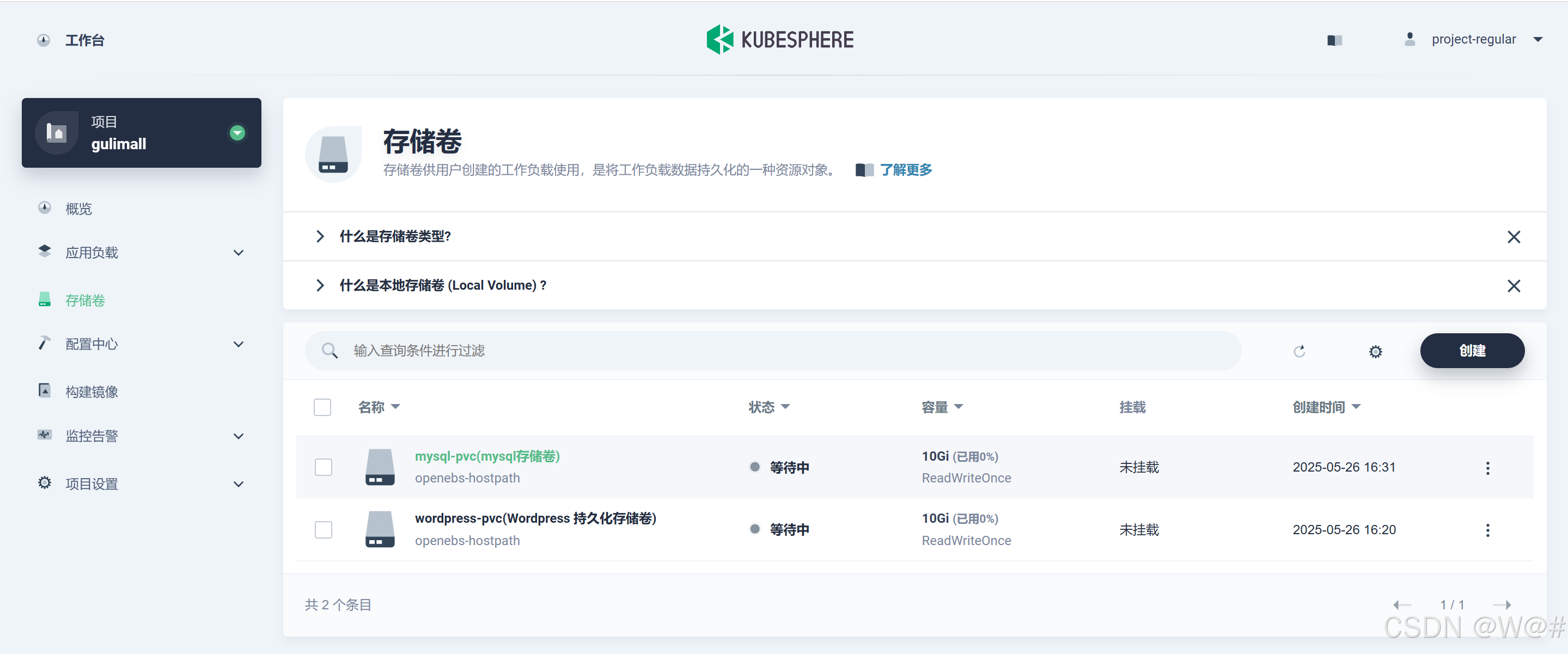Click the workbench dashboard icon in the header
Viewport: 1568px width, 654px height.
44,40
